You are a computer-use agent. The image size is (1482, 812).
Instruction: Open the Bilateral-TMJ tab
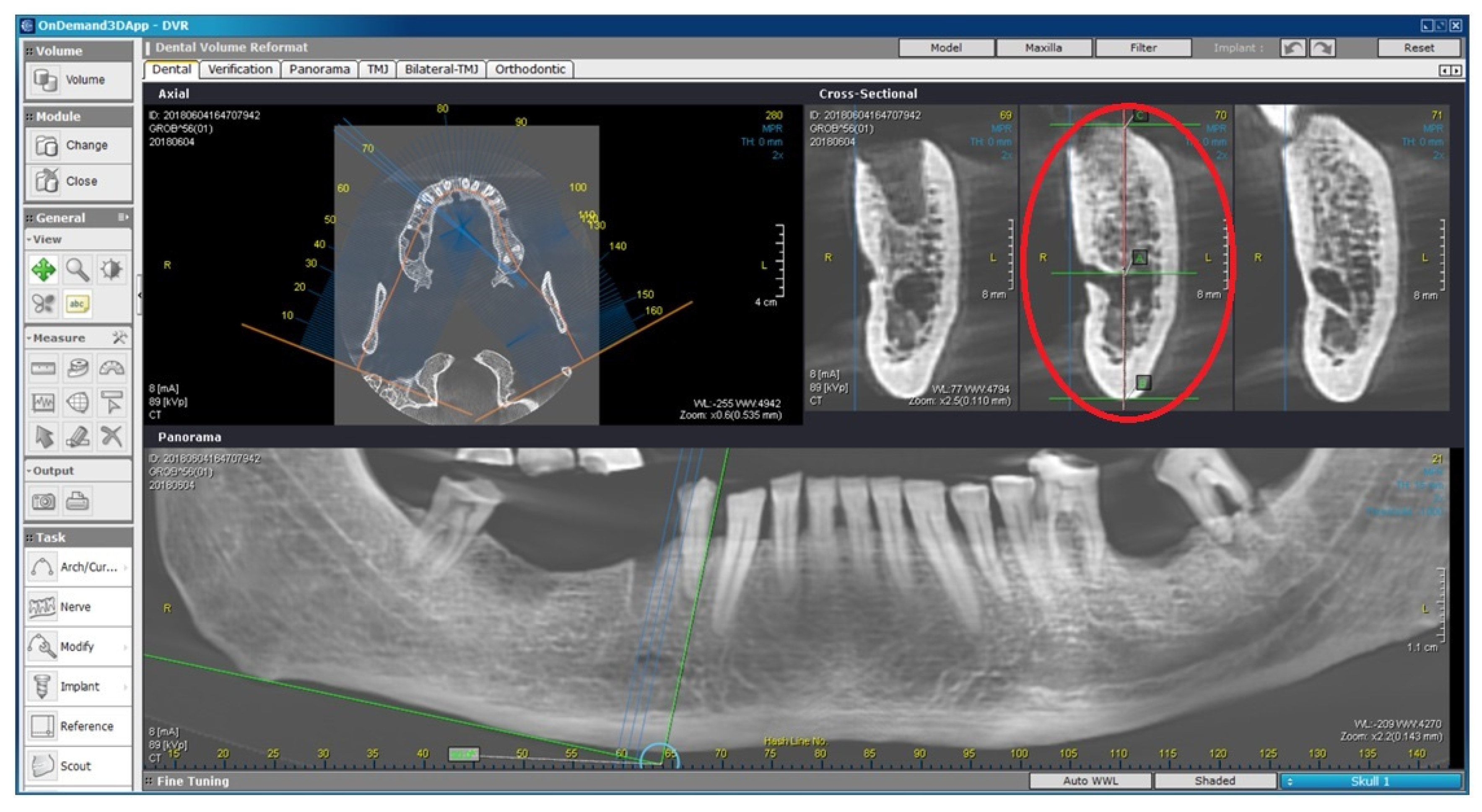[x=441, y=70]
